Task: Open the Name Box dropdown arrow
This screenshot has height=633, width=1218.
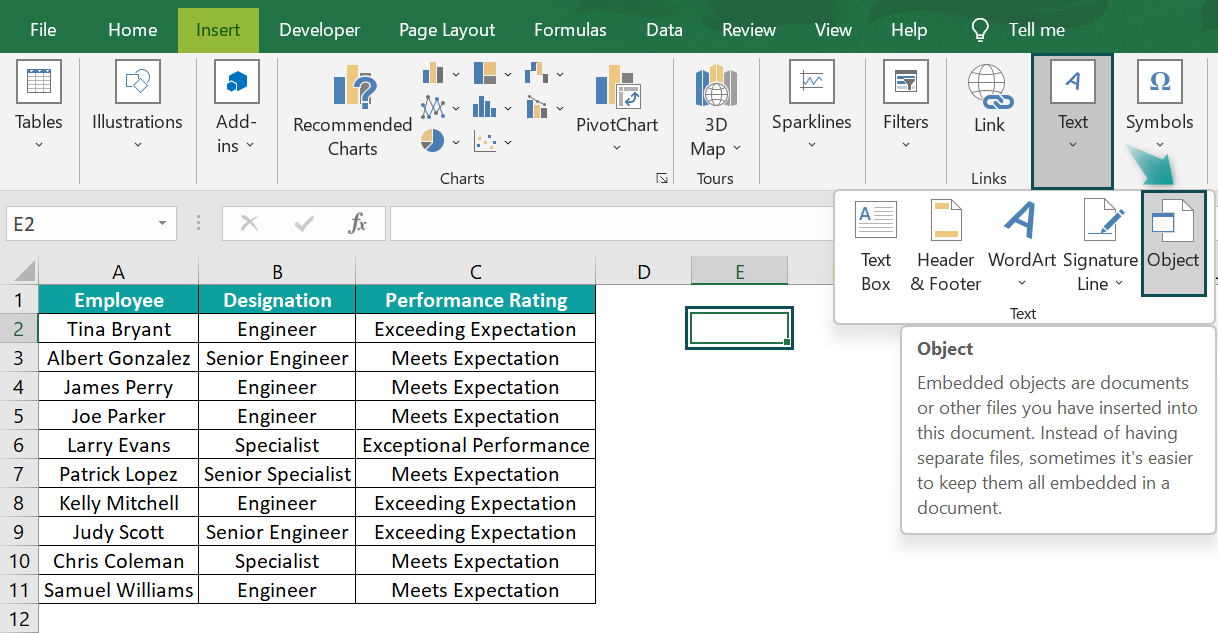Action: (162, 224)
